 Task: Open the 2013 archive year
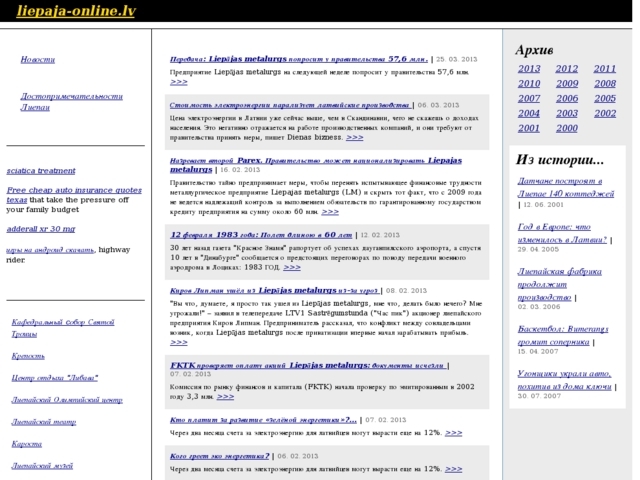[529, 69]
